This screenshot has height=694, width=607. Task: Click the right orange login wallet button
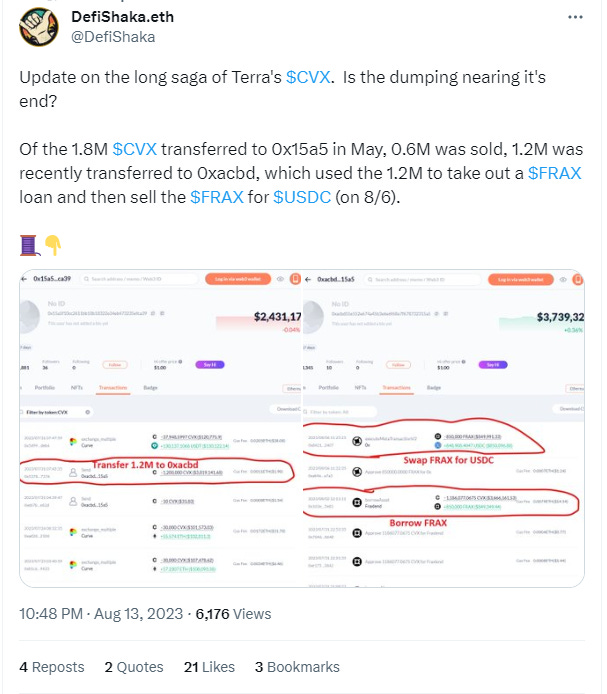[x=521, y=279]
